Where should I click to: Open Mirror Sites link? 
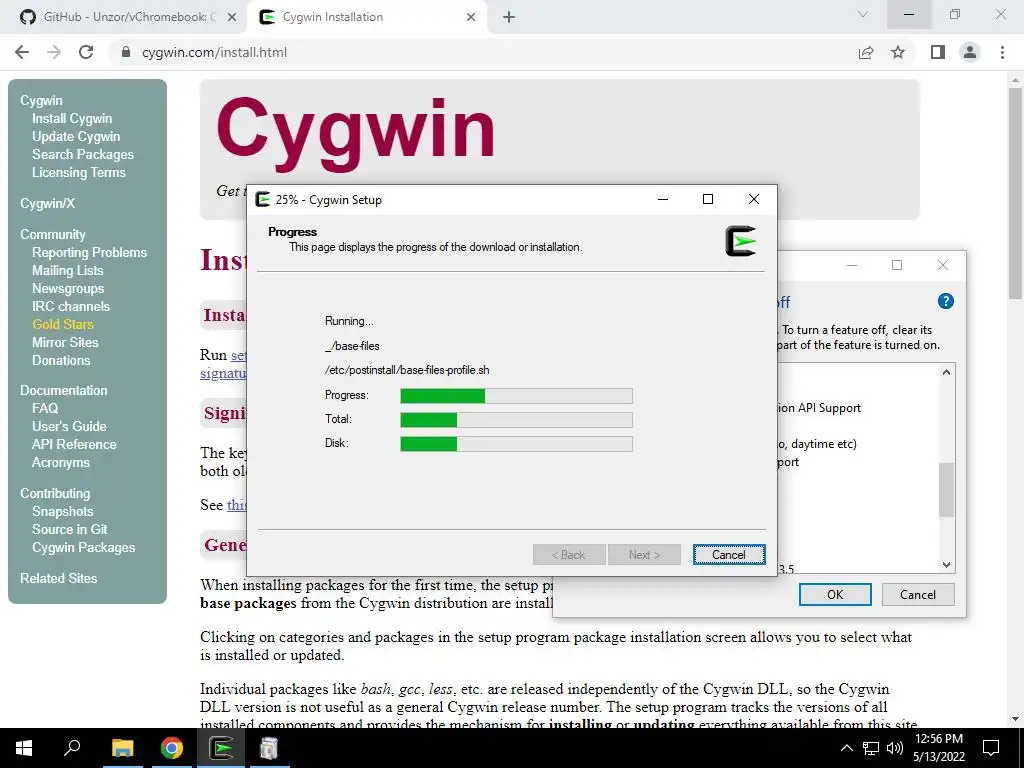(65, 342)
